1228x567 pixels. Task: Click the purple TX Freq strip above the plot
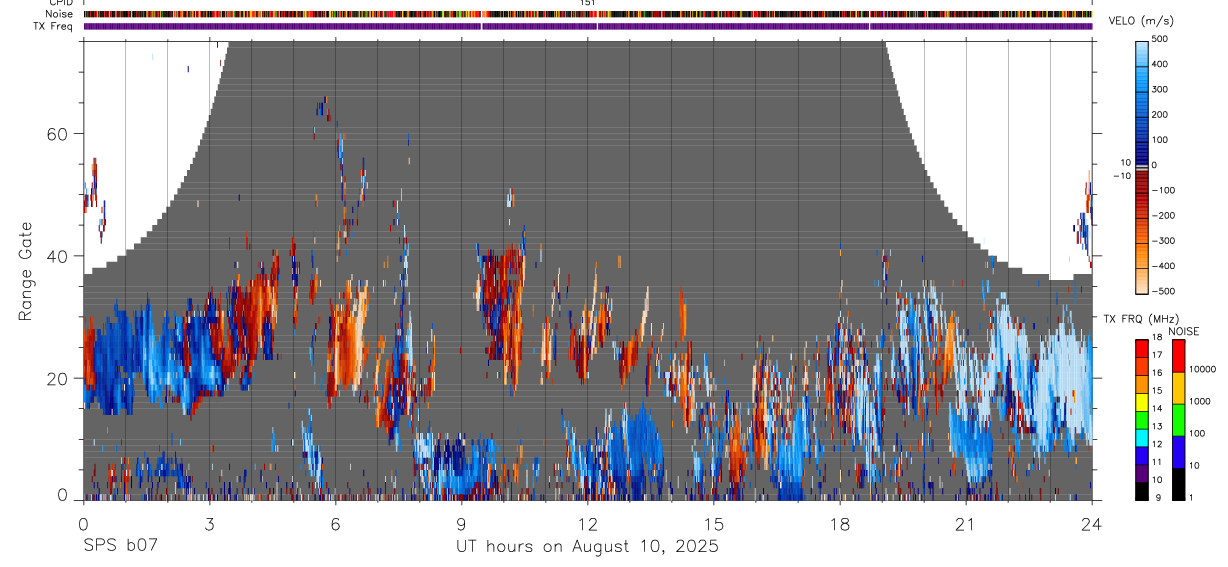click(x=588, y=26)
